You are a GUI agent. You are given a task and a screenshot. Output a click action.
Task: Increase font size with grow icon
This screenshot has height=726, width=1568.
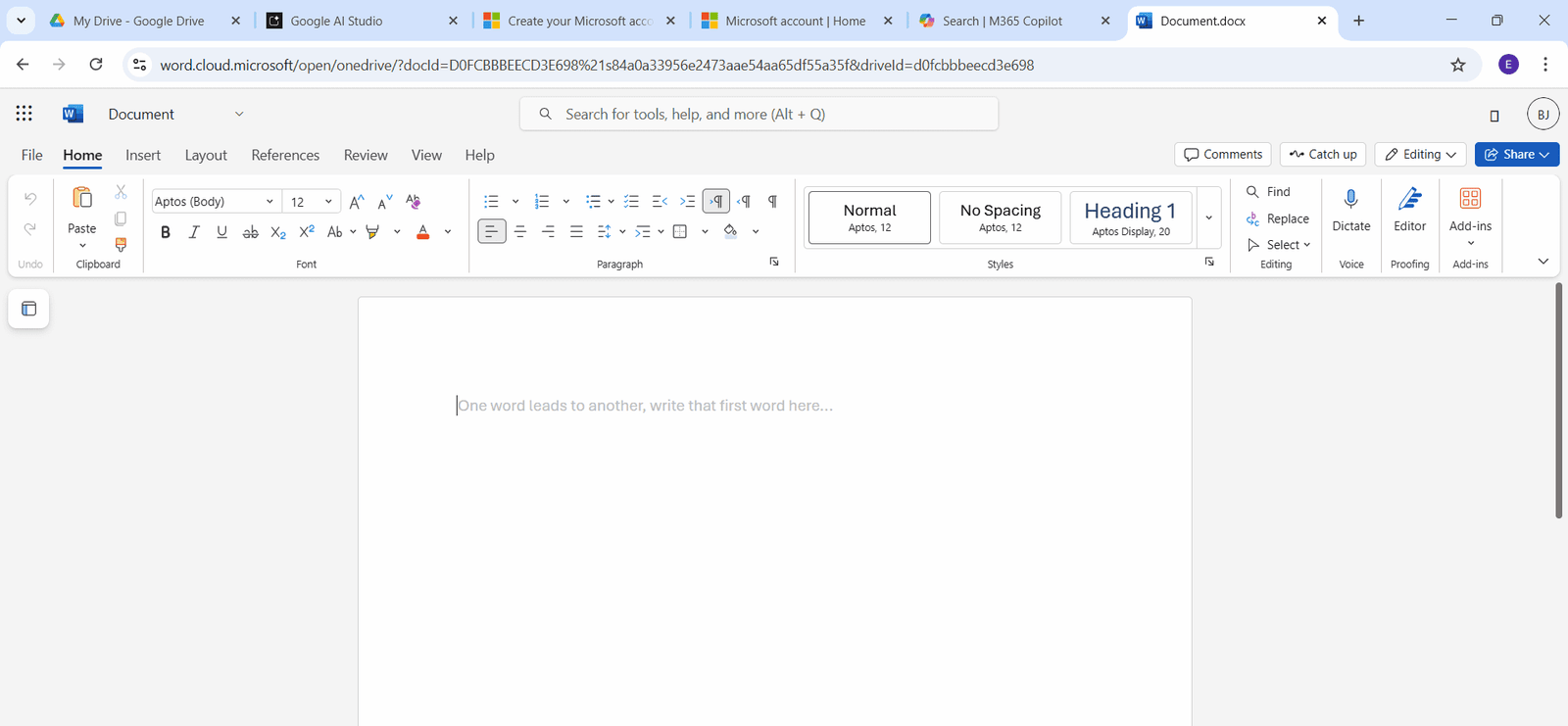357,202
